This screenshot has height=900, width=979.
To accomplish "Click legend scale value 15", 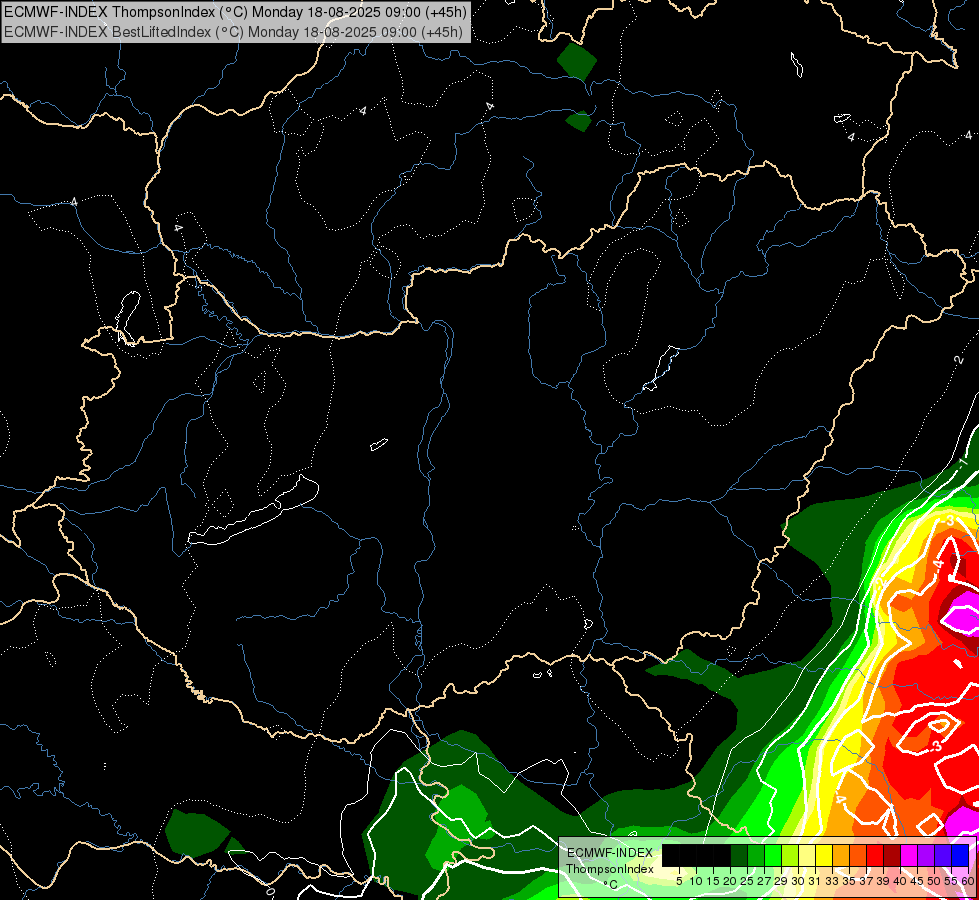I will [713, 881].
